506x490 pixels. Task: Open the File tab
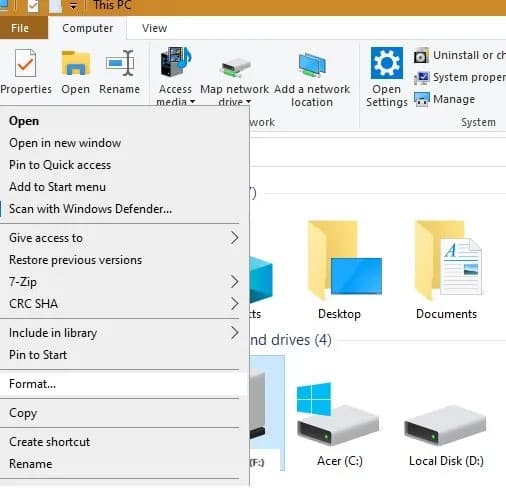pyautogui.click(x=20, y=28)
